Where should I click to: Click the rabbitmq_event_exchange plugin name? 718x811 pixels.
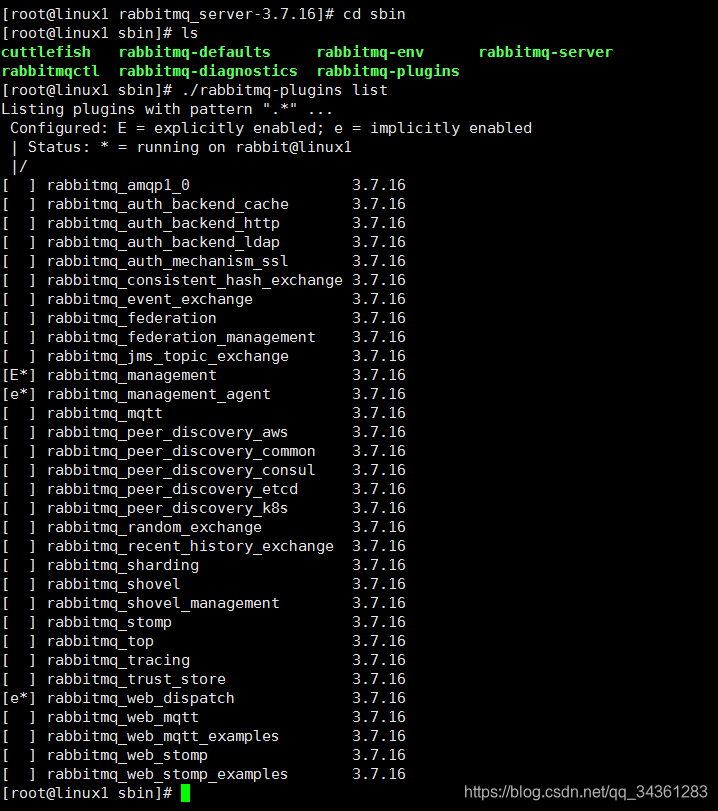[x=149, y=299]
